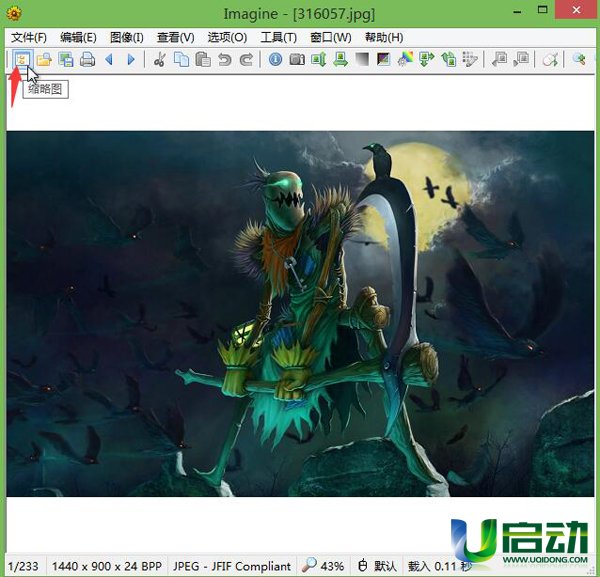Rotate image with the green left-turn arrow icon
Image resolution: width=600 pixels, height=577 pixels.
point(448,59)
